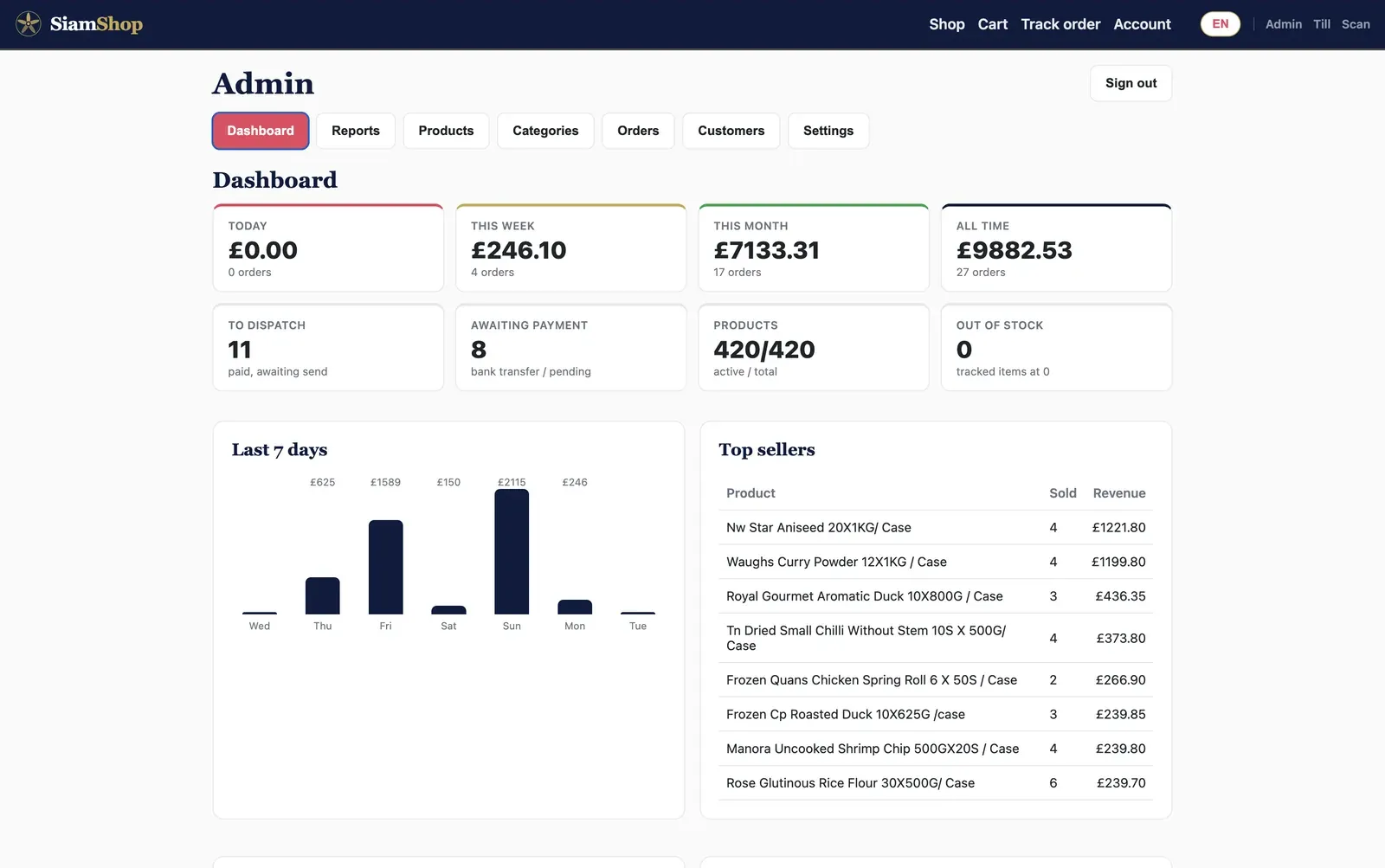Open the Orders tab
The image size is (1385, 868).
pyautogui.click(x=638, y=131)
